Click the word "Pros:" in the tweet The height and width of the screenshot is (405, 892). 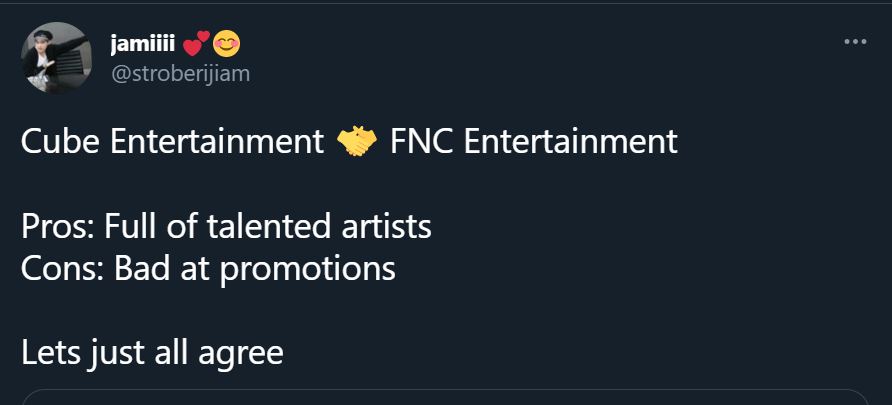pyautogui.click(x=57, y=226)
